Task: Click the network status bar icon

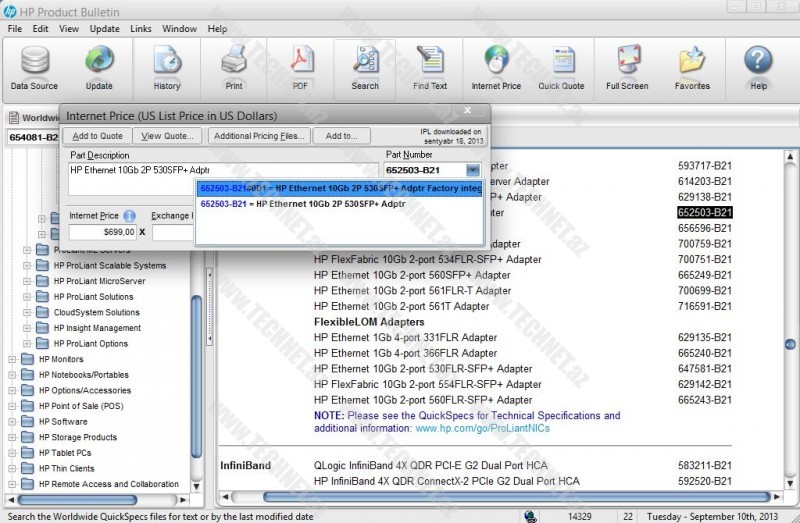Action: (531, 517)
